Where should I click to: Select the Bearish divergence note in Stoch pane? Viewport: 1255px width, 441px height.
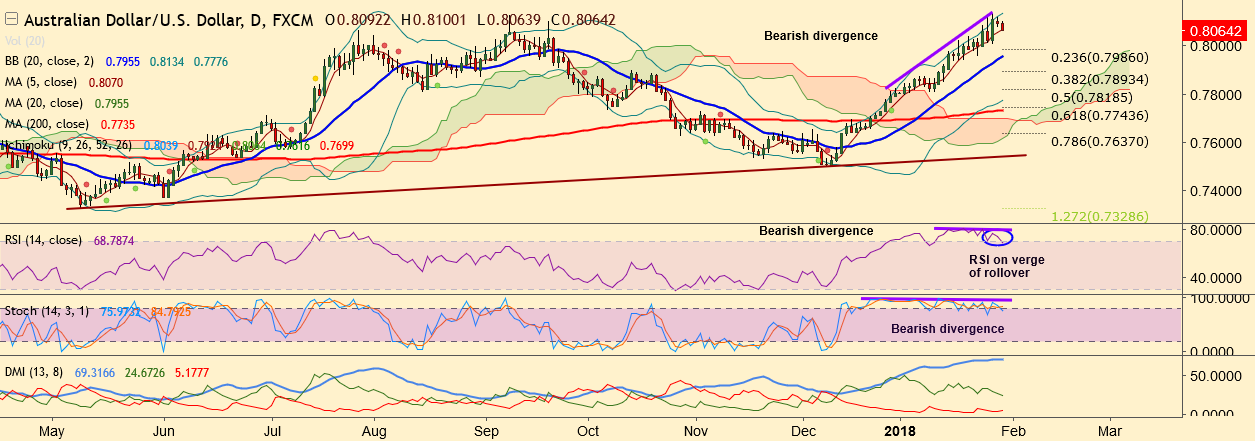point(948,328)
